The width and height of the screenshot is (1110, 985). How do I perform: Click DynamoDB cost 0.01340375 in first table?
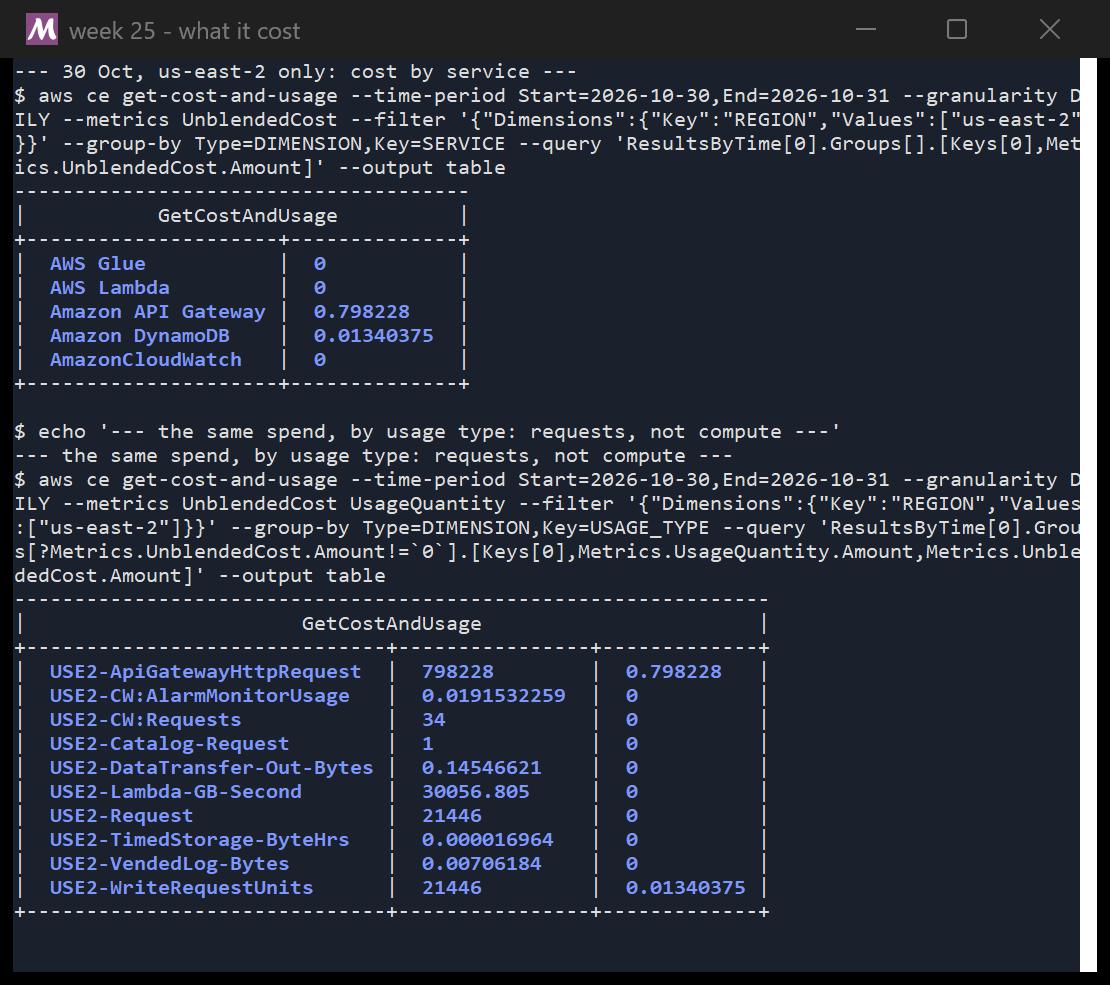click(x=373, y=336)
